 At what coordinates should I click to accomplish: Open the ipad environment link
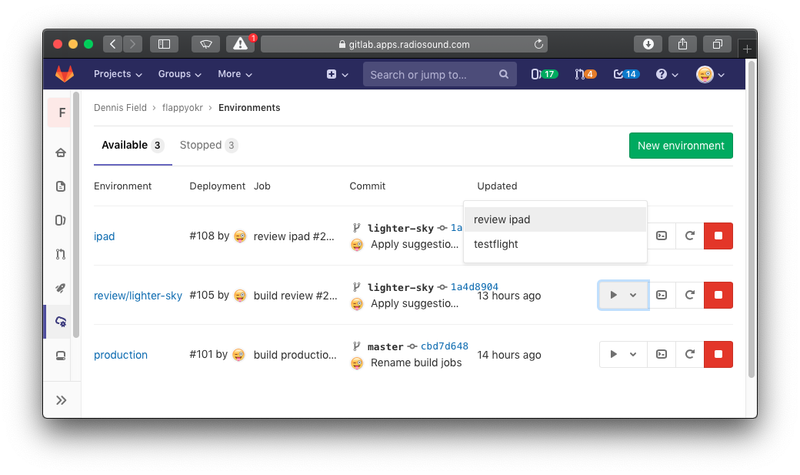(x=104, y=236)
